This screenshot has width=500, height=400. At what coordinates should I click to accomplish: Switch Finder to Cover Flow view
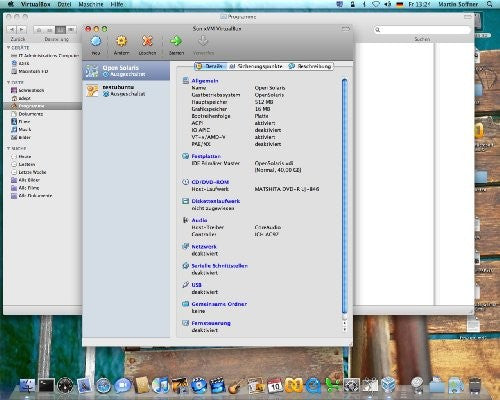[x=71, y=30]
